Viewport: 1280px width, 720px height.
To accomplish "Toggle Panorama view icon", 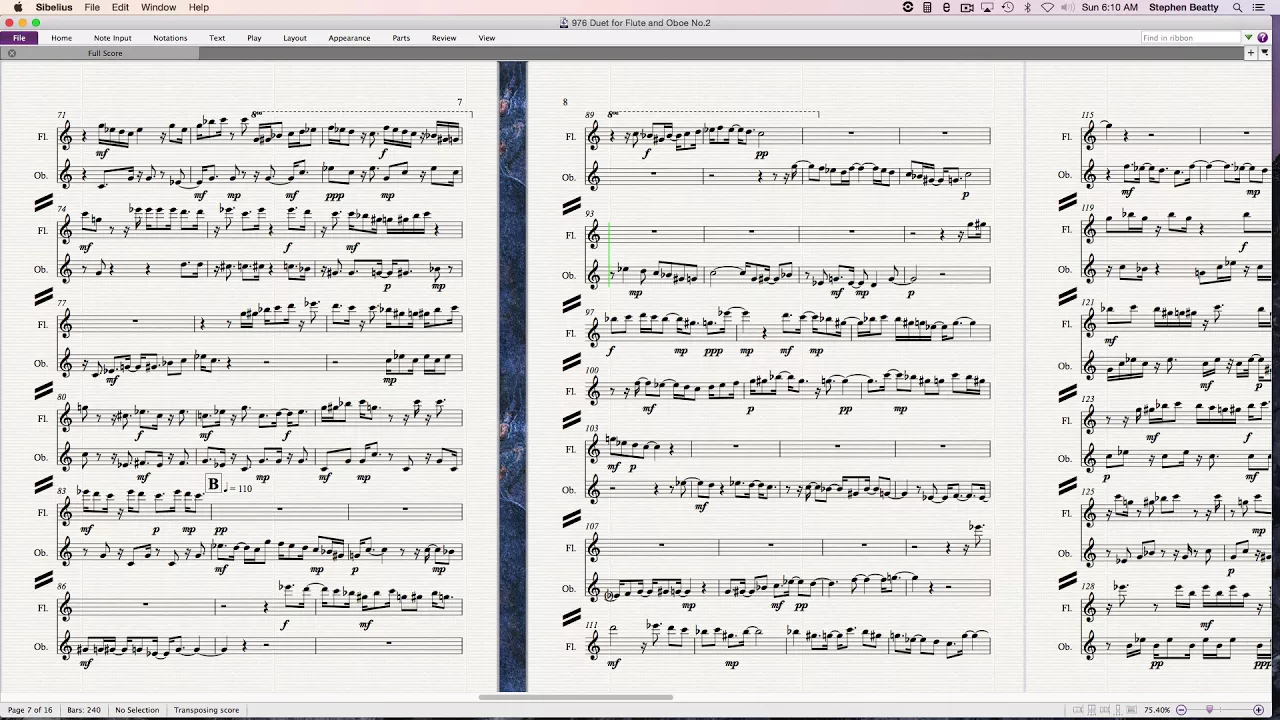I will (1131, 710).
